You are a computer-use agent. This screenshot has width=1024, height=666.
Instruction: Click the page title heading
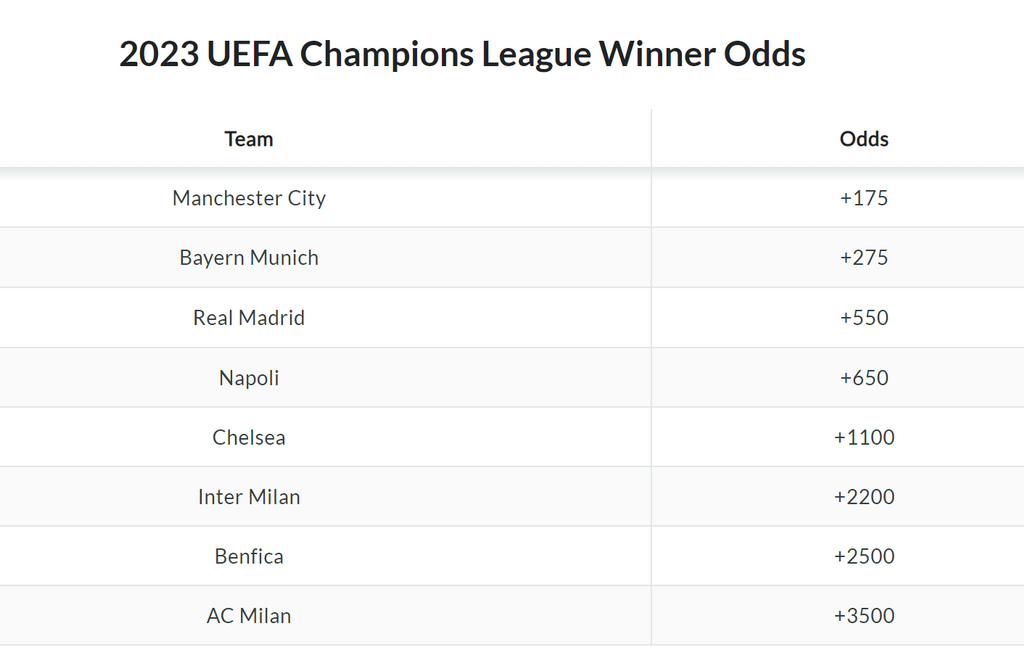(462, 54)
